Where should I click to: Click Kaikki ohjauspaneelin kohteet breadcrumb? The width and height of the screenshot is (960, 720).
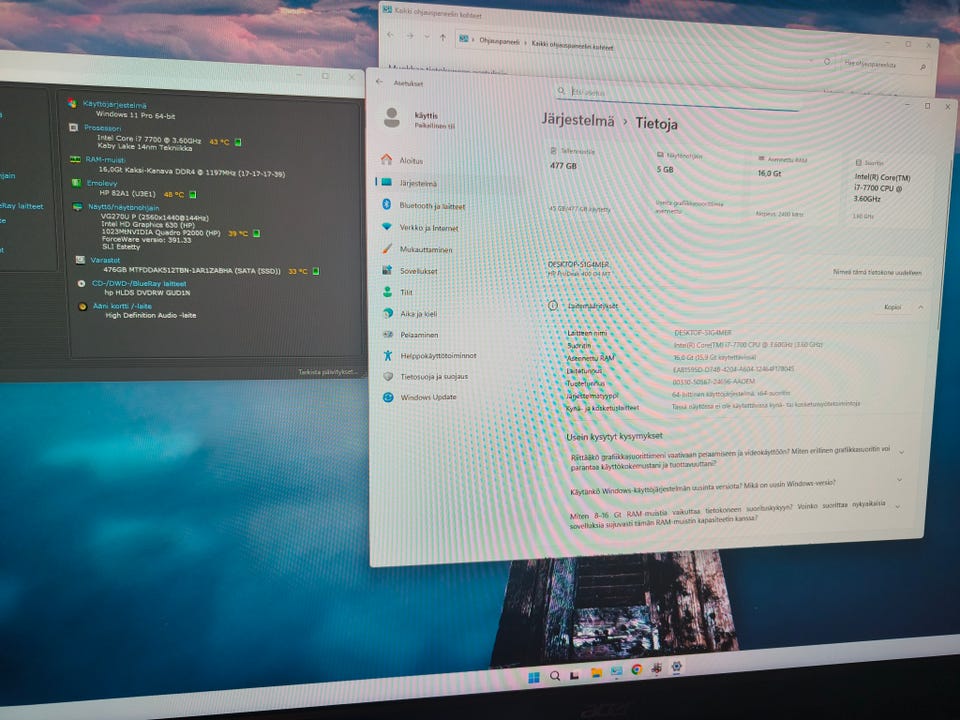point(572,45)
